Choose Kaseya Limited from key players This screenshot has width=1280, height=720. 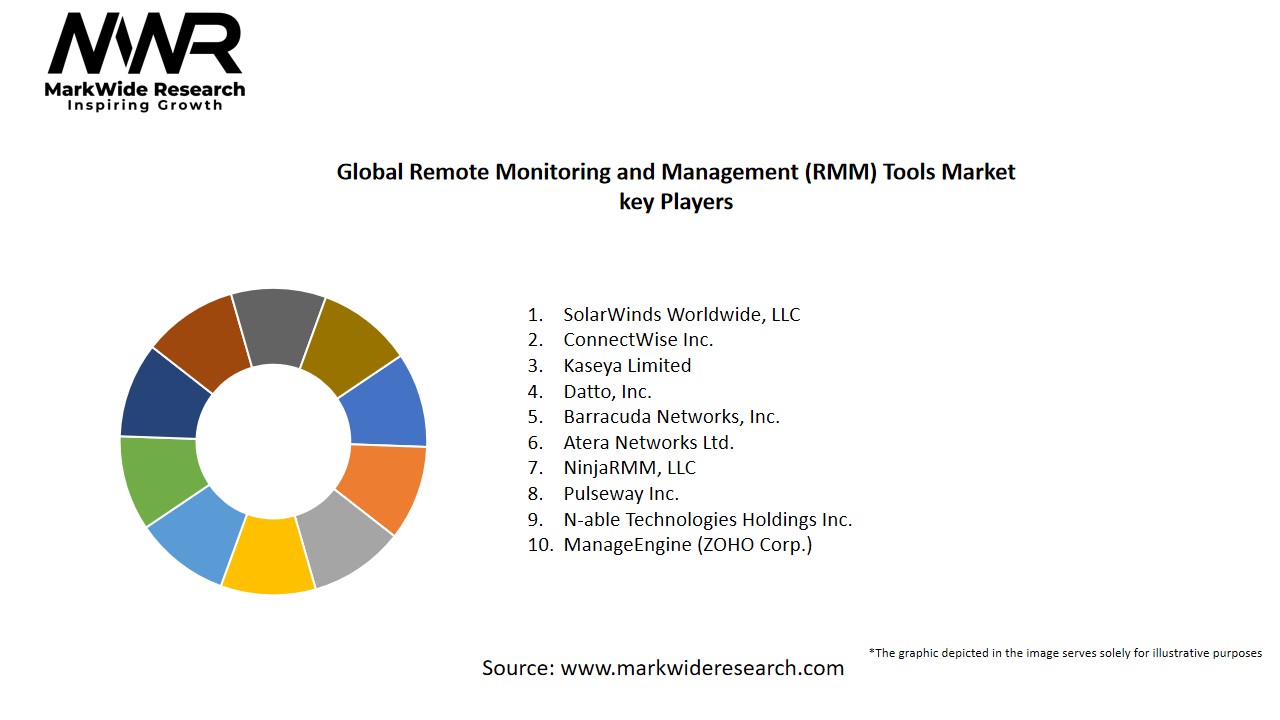627,365
